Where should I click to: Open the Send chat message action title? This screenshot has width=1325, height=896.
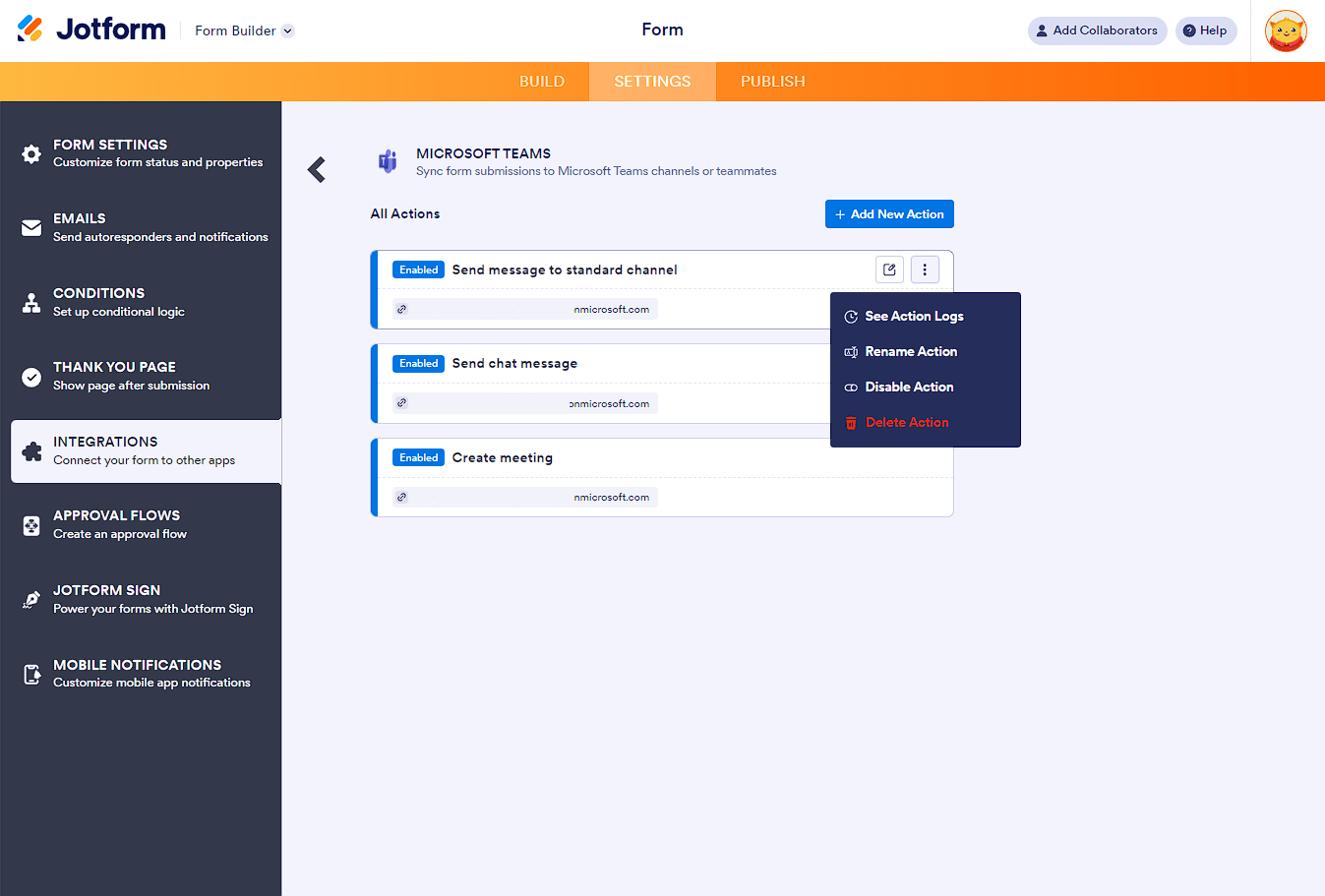515,364
